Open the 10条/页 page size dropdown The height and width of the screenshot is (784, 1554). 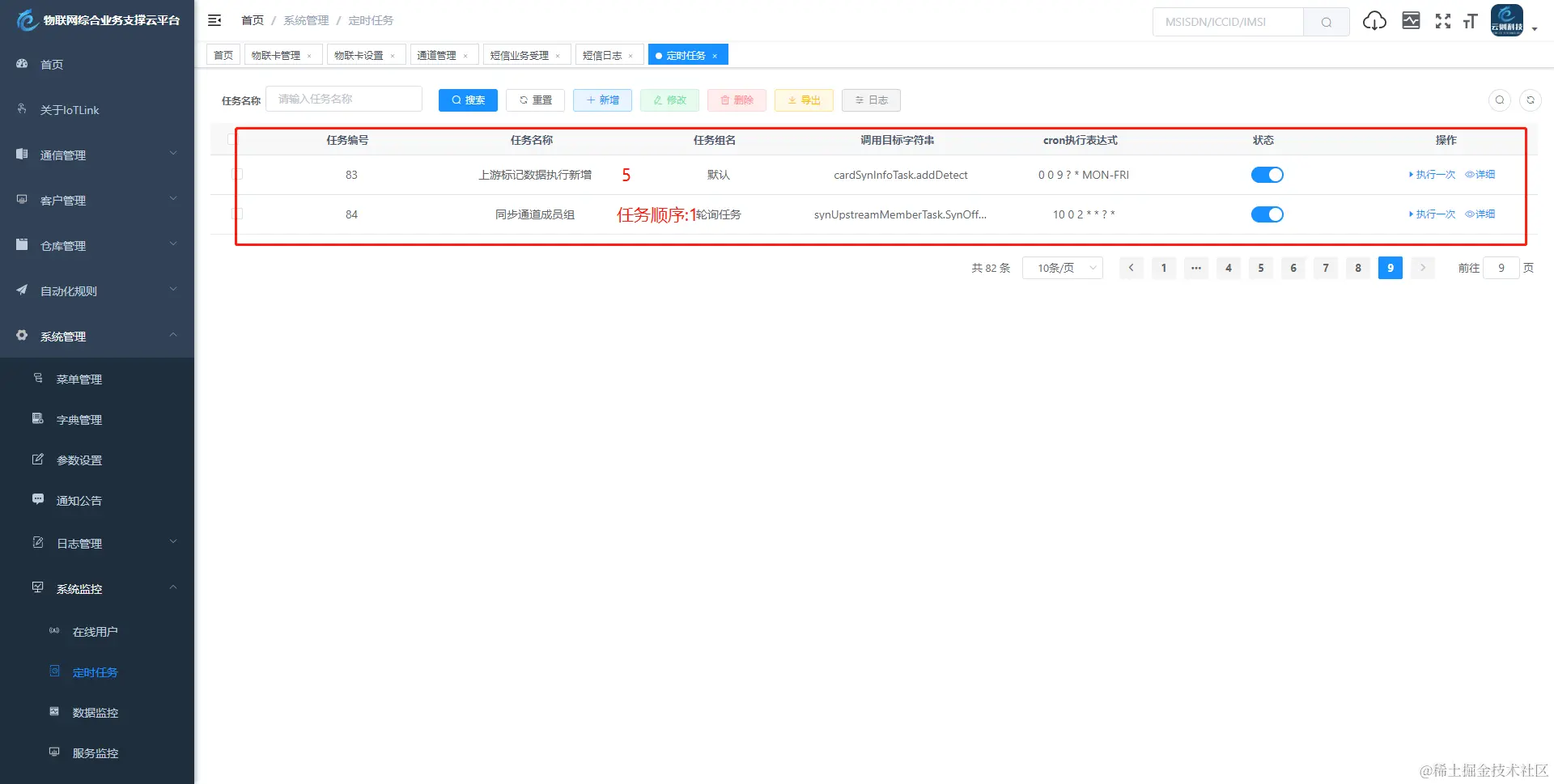click(1063, 268)
